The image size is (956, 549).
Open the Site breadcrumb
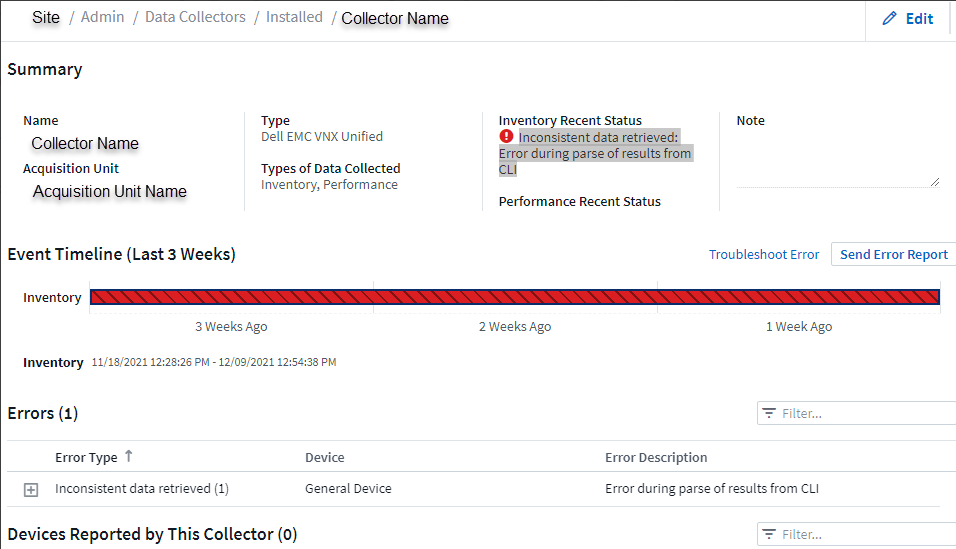tap(46, 17)
